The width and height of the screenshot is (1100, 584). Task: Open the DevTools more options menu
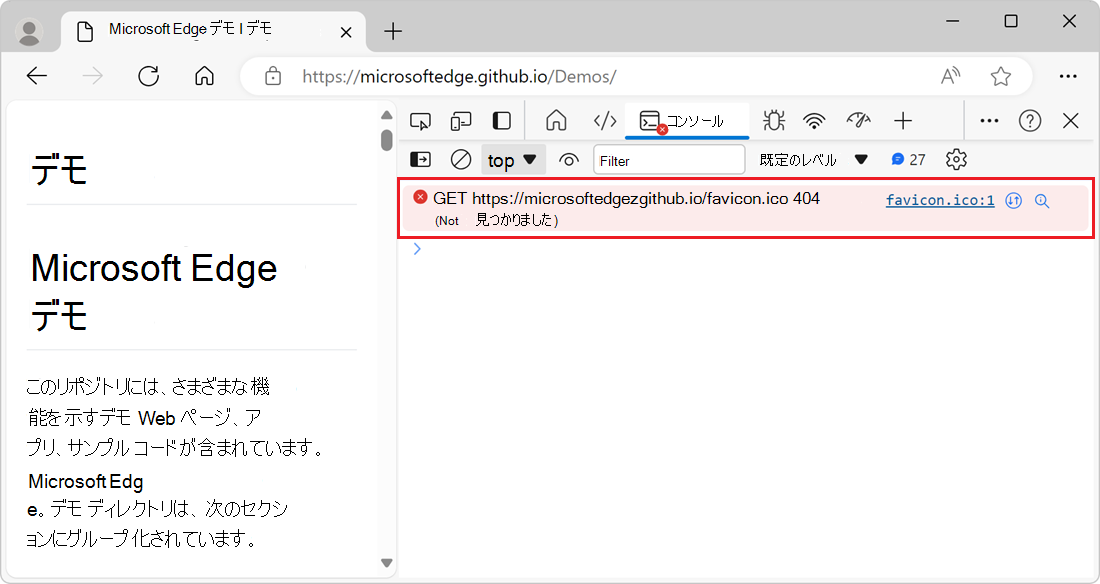pos(989,120)
